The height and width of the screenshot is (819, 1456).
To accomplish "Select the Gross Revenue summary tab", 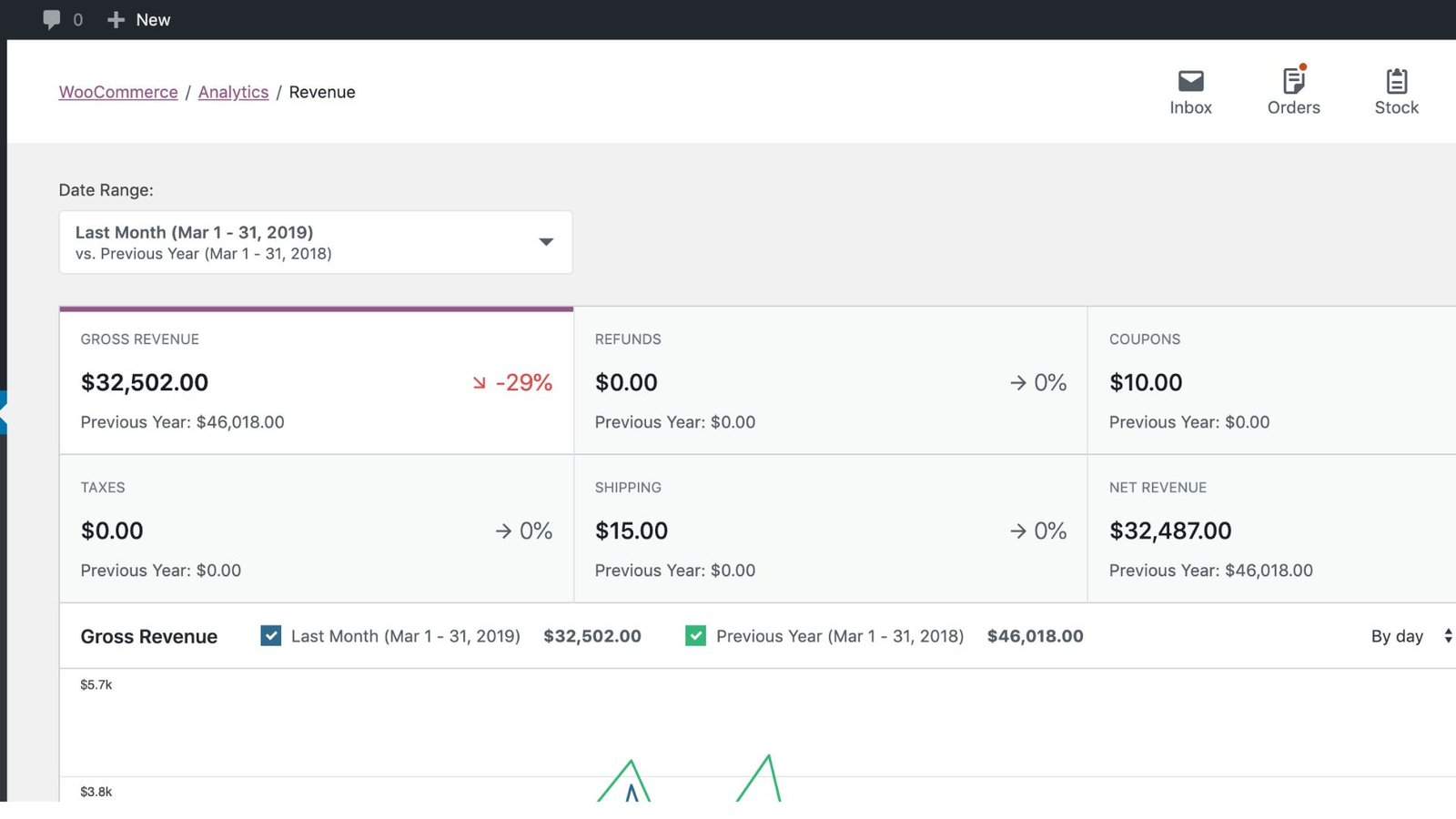I will [316, 380].
